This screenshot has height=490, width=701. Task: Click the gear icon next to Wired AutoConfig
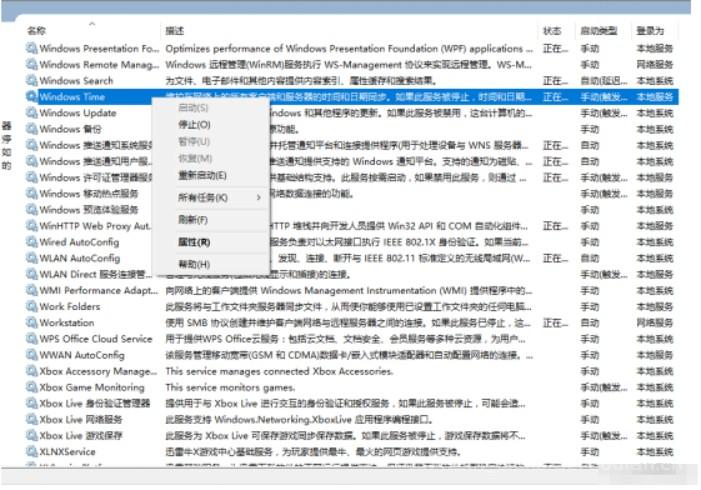pyautogui.click(x=31, y=241)
